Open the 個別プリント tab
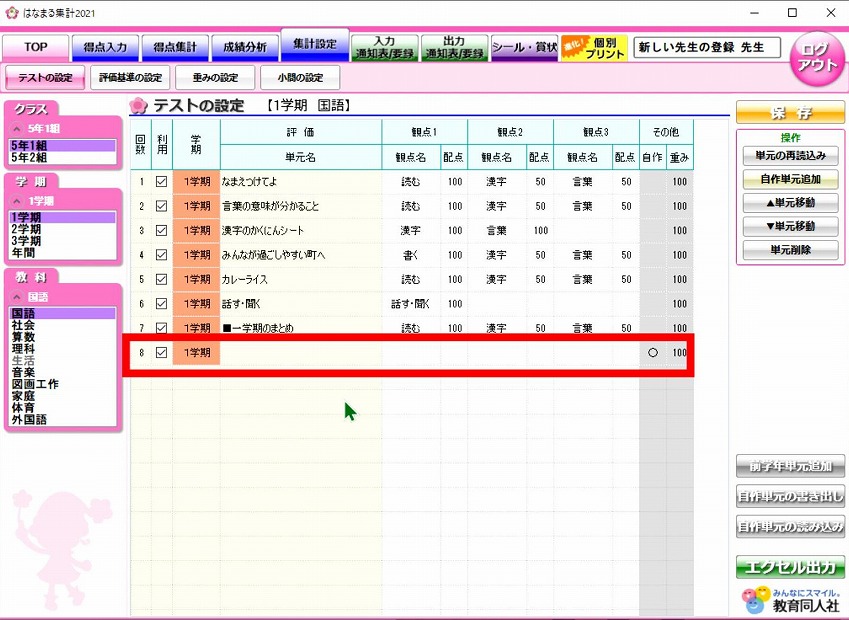The width and height of the screenshot is (849, 620). click(x=594, y=48)
